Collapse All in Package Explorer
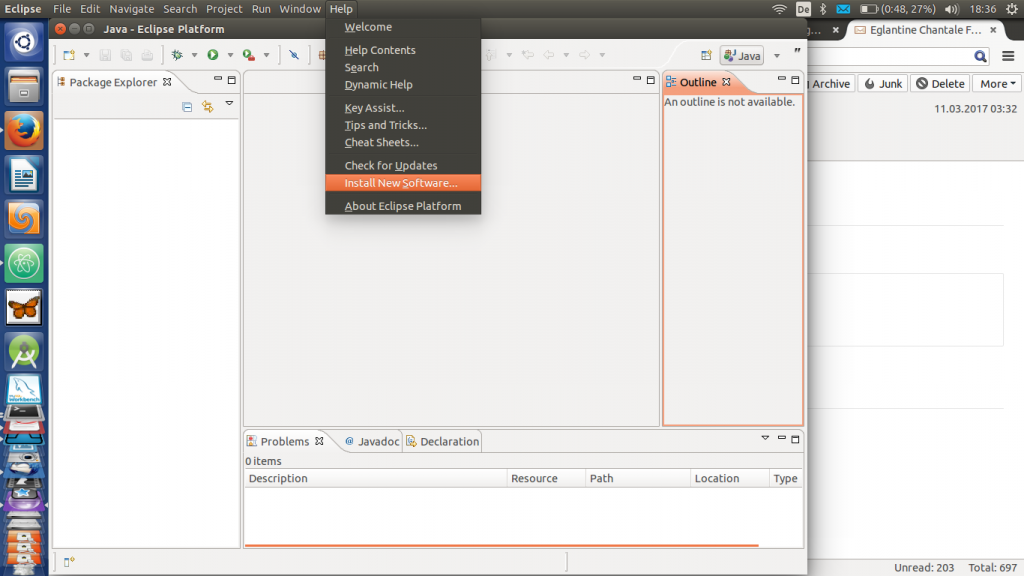The height and width of the screenshot is (576, 1024). [187, 106]
